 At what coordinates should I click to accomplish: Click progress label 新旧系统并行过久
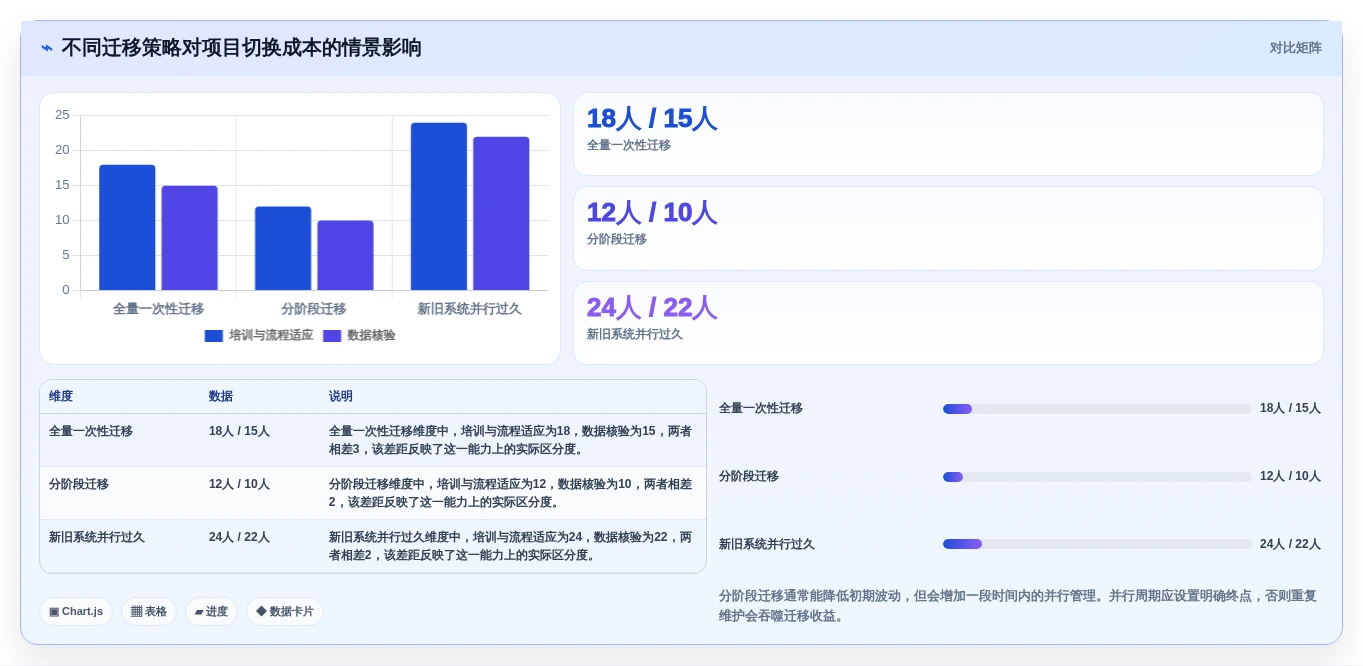click(x=767, y=544)
